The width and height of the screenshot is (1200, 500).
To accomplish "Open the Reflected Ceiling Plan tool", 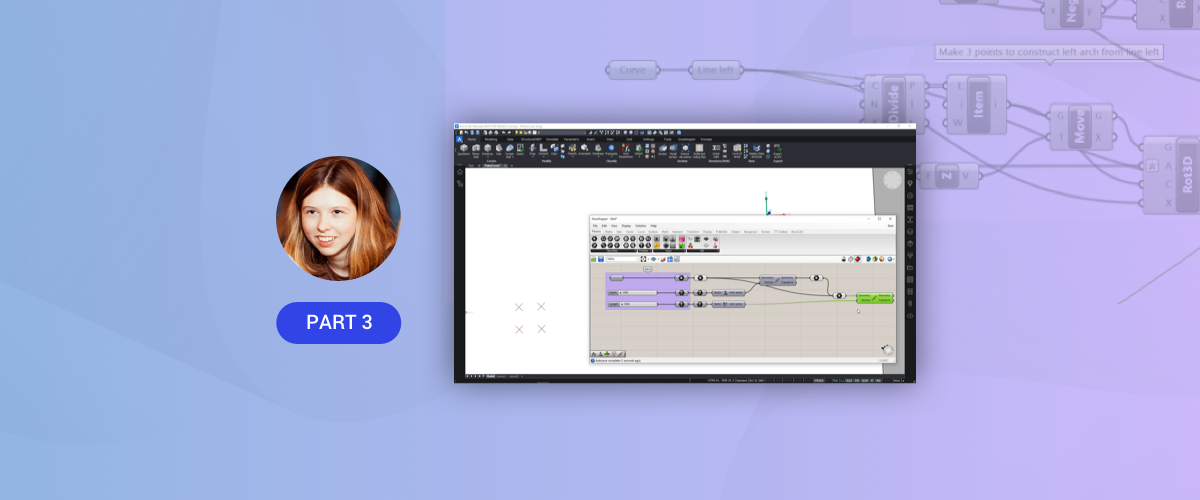I will pos(699,151).
